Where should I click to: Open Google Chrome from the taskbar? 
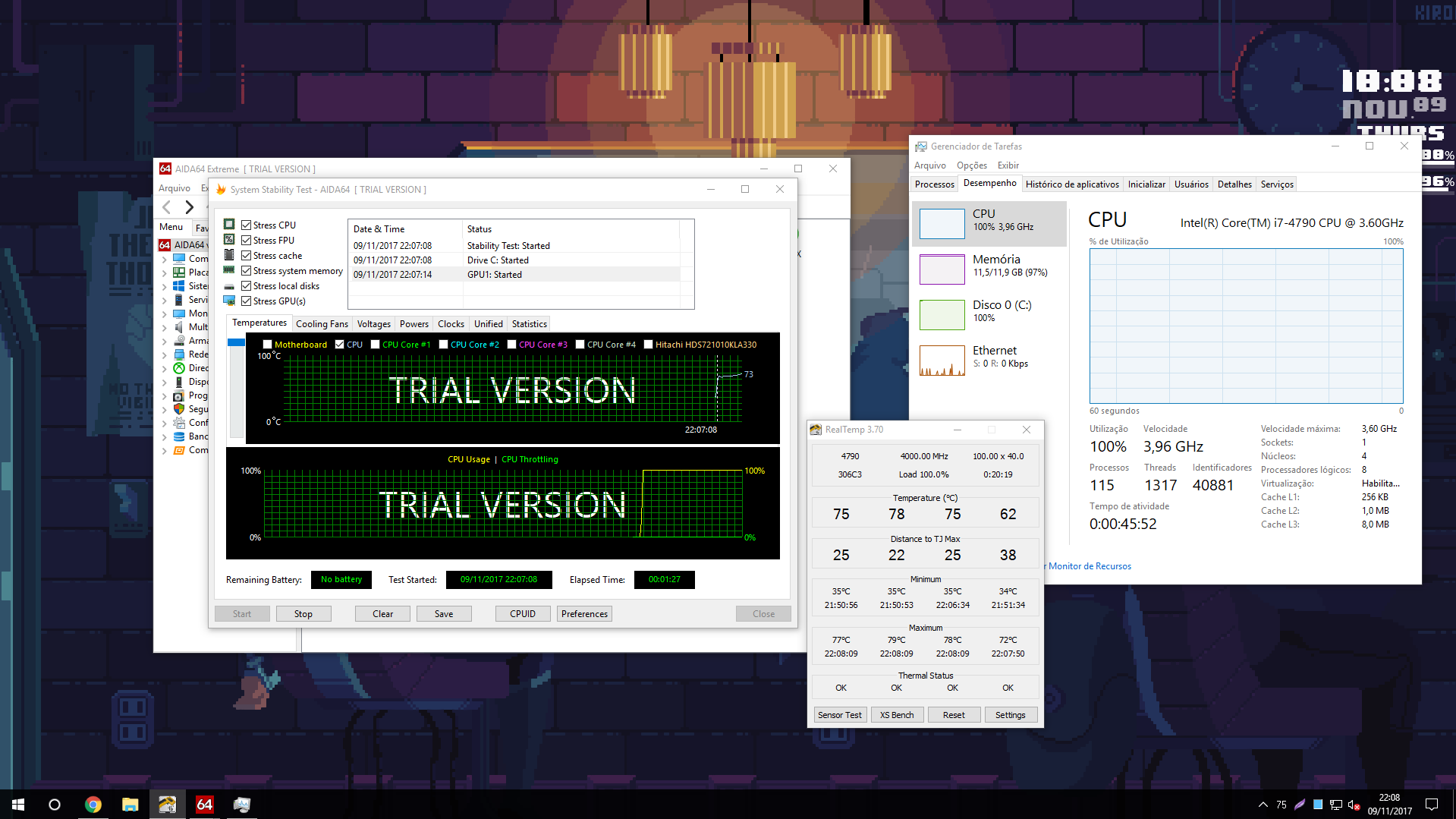click(x=93, y=805)
